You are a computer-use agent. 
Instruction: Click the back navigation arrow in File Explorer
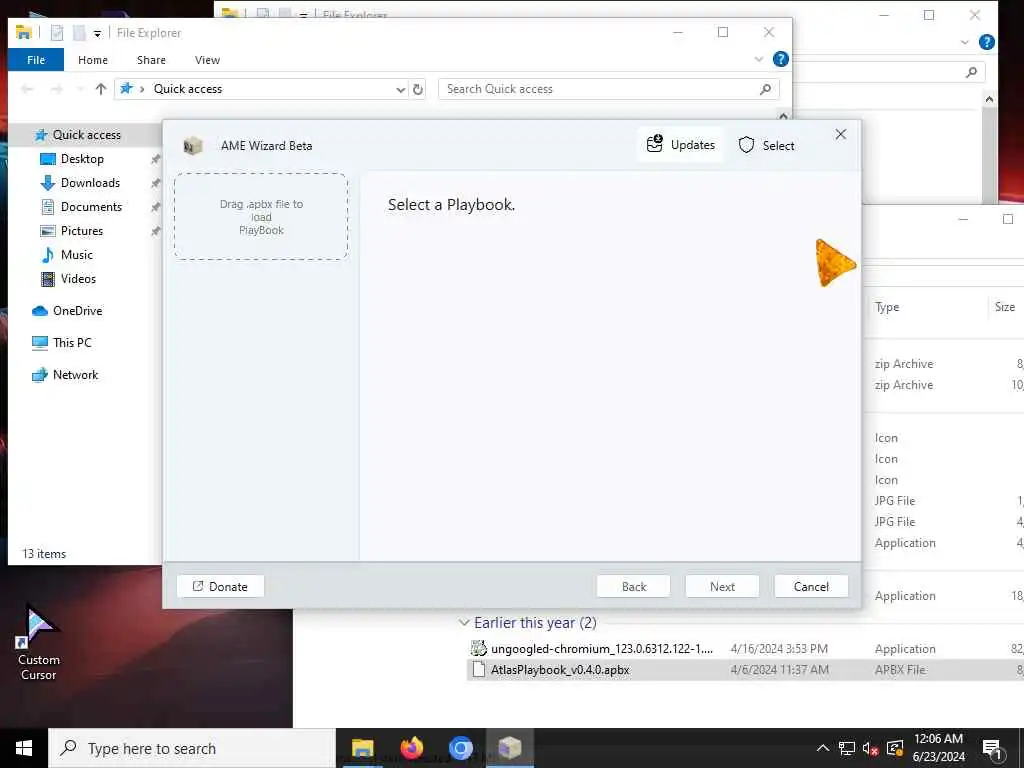[27, 89]
